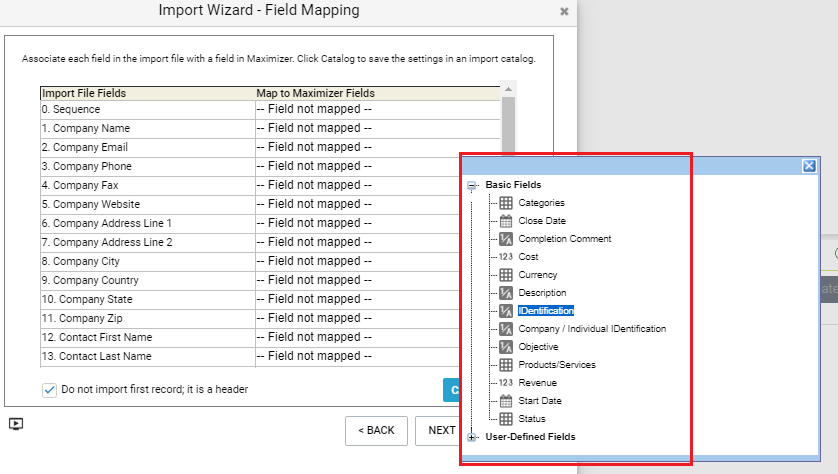Click the field table scrollbar up arrow

click(508, 89)
